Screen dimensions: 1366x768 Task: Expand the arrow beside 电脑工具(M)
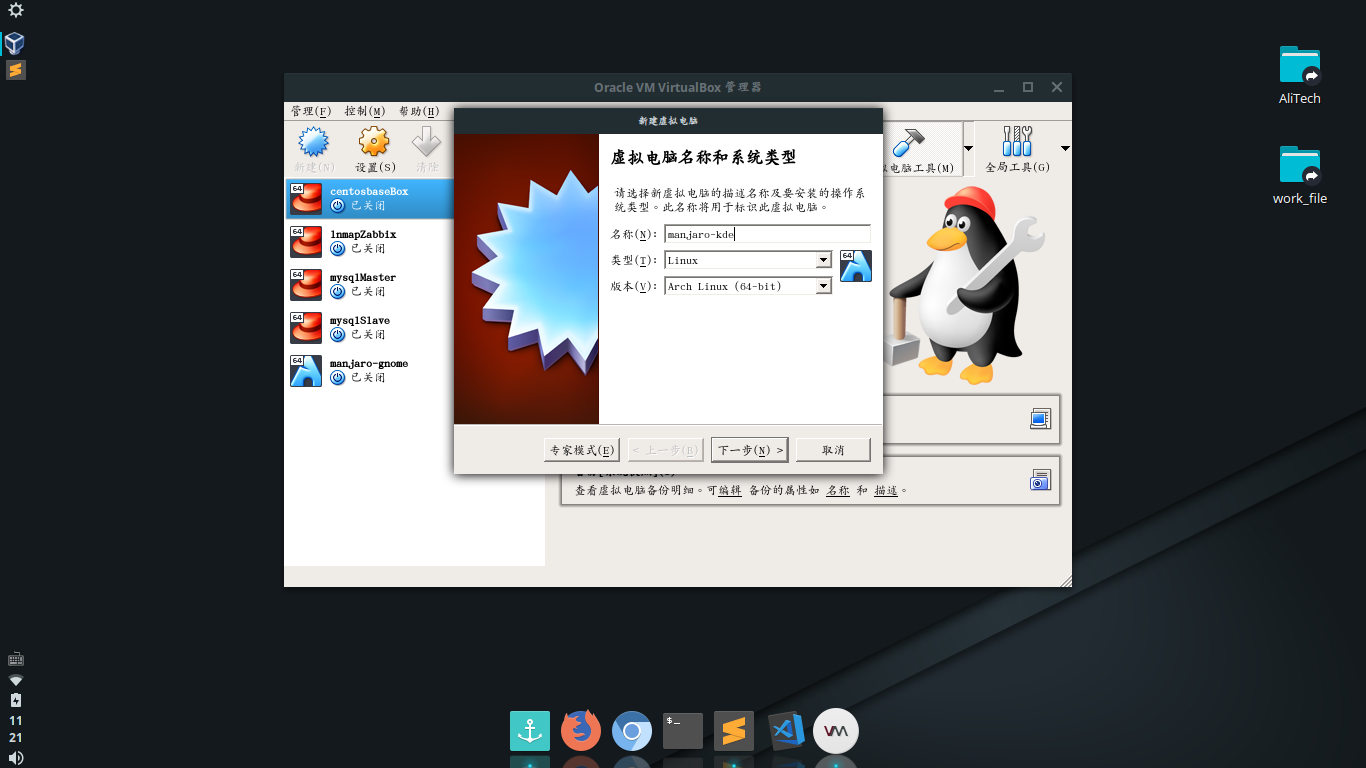pos(968,148)
